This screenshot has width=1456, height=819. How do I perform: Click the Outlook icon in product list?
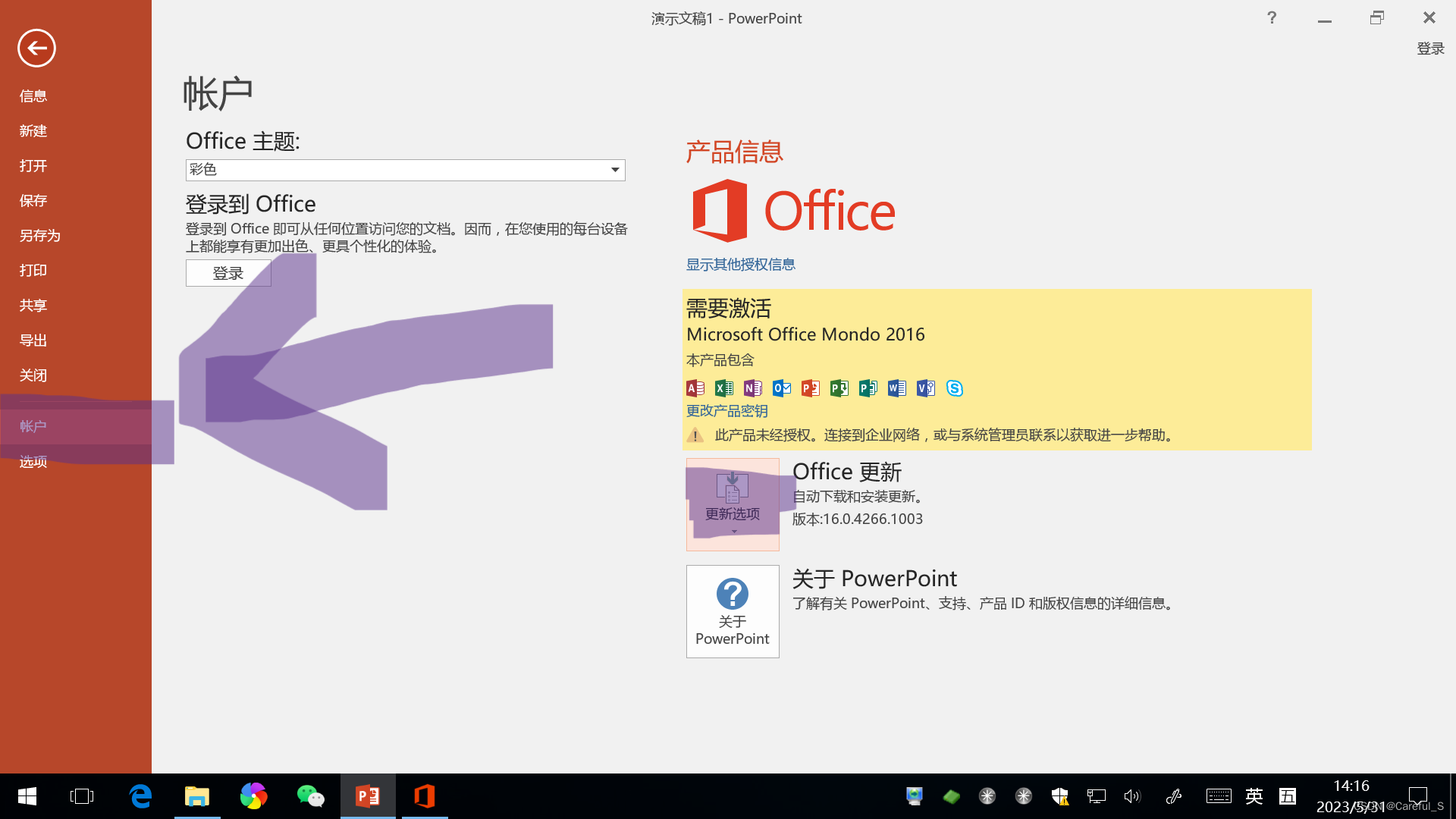click(x=781, y=388)
